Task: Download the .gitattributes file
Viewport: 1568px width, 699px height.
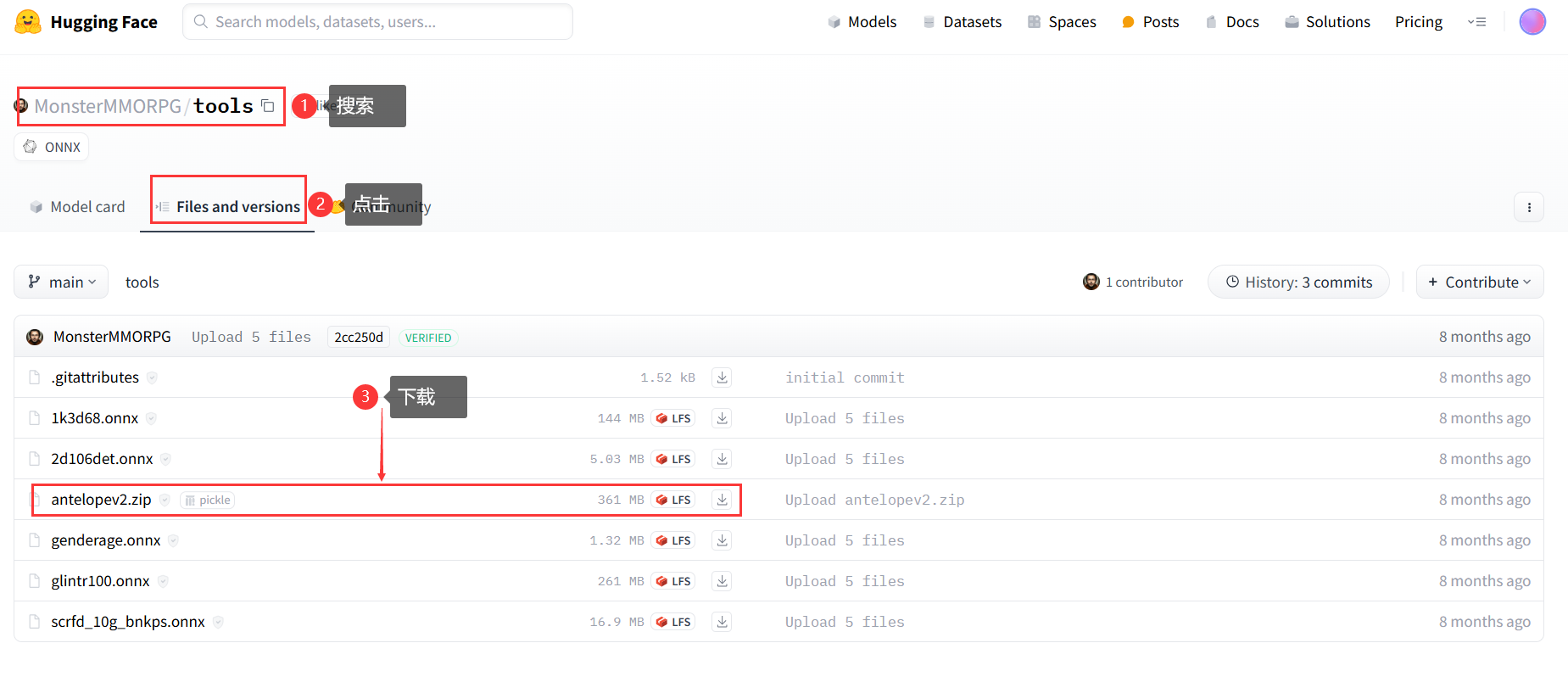Action: pyautogui.click(x=722, y=377)
